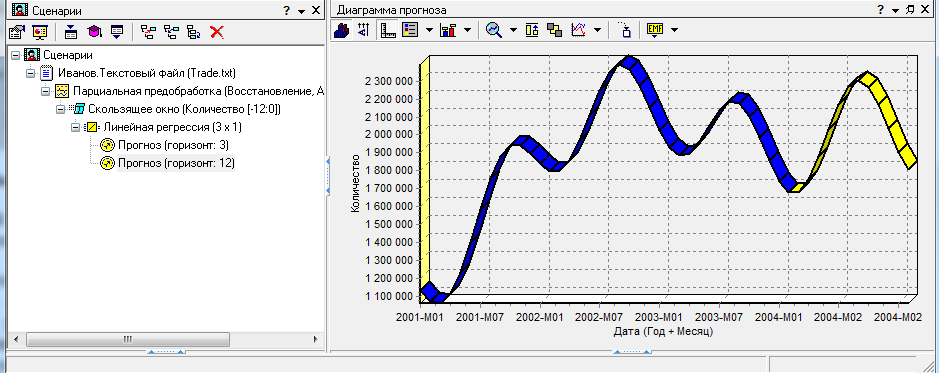Click the rotated axis labels icon
The height and width of the screenshot is (373, 939).
pyautogui.click(x=364, y=30)
